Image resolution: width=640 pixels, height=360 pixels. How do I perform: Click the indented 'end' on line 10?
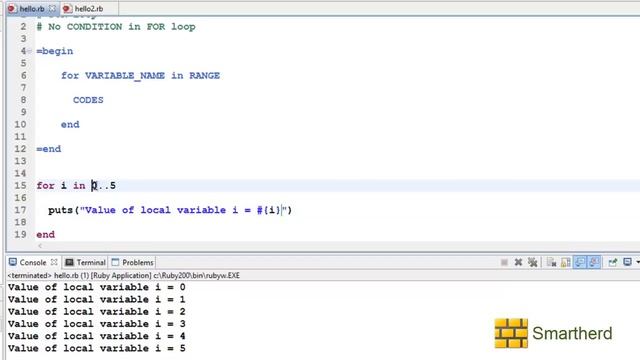point(70,124)
